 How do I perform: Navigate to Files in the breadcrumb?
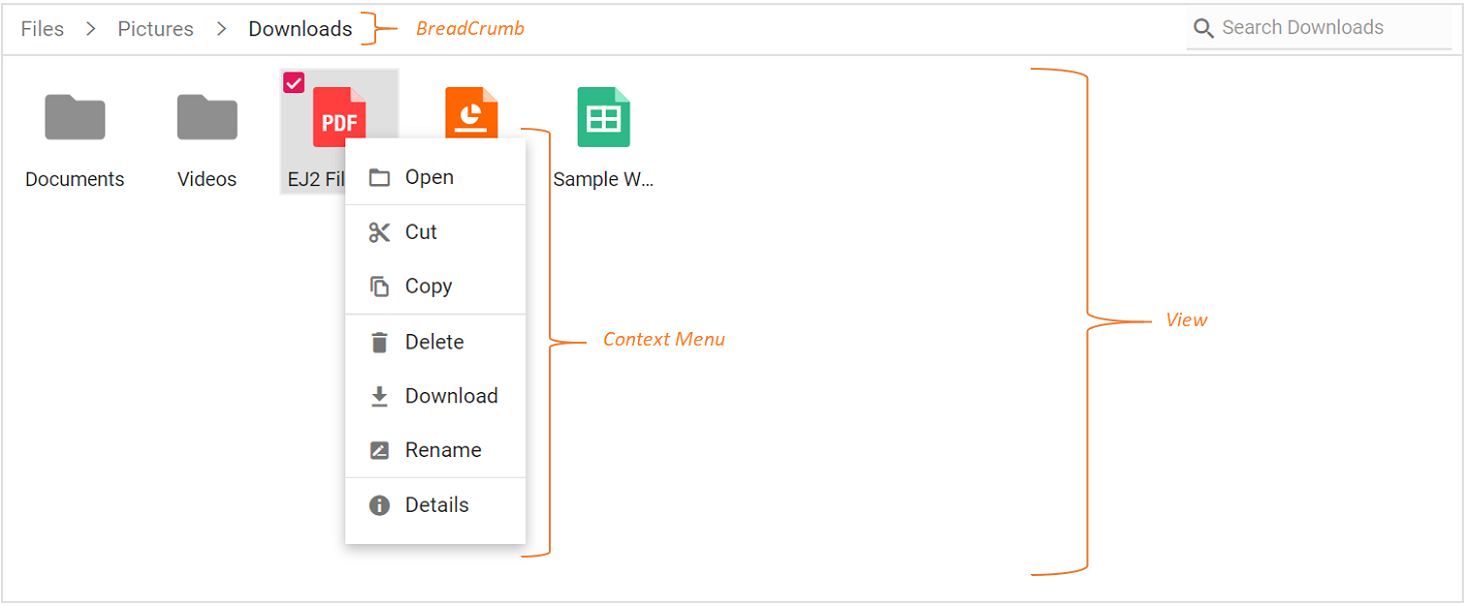pyautogui.click(x=42, y=29)
